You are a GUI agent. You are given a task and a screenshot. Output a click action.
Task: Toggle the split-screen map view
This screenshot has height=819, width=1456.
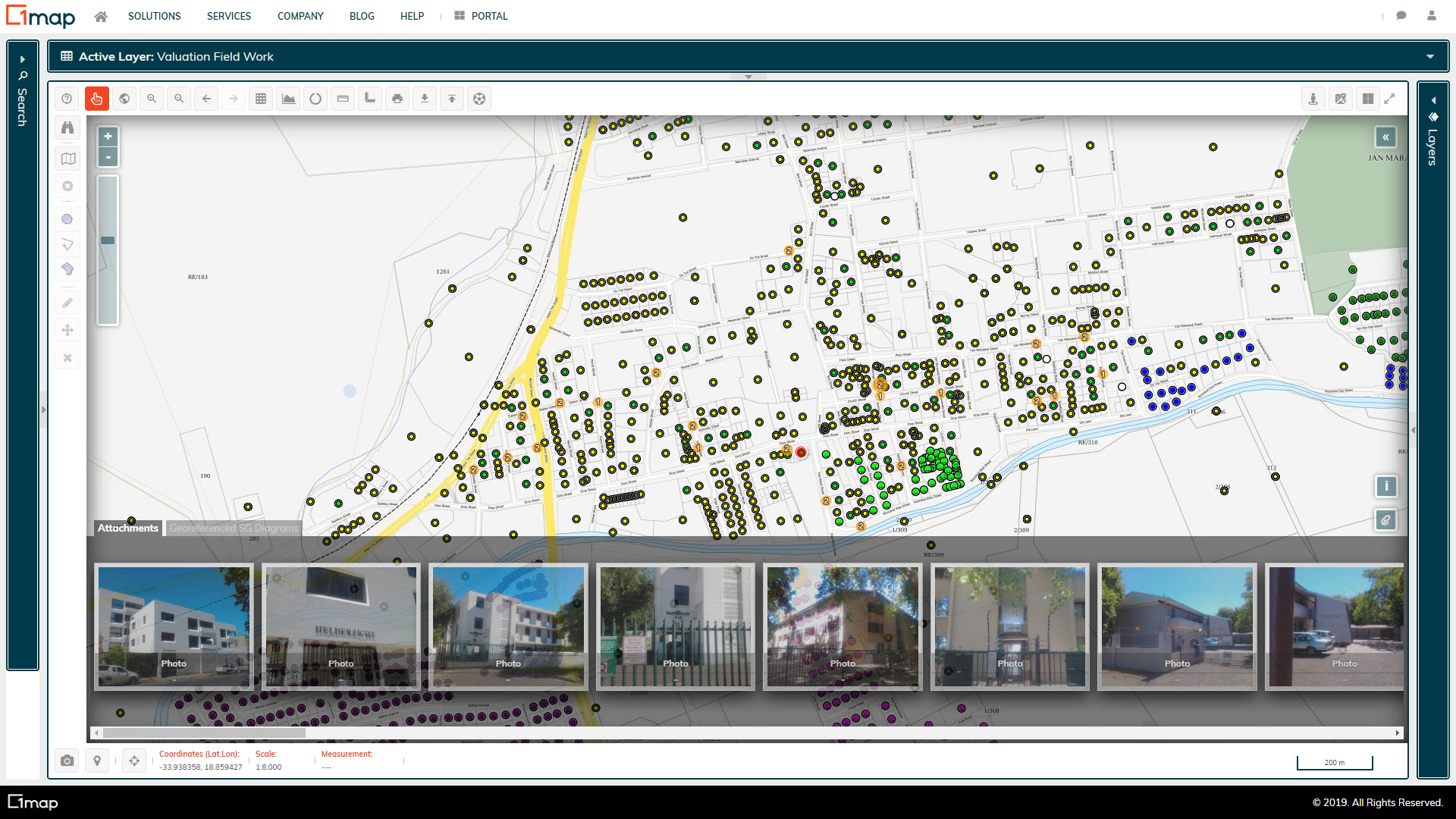point(1368,99)
